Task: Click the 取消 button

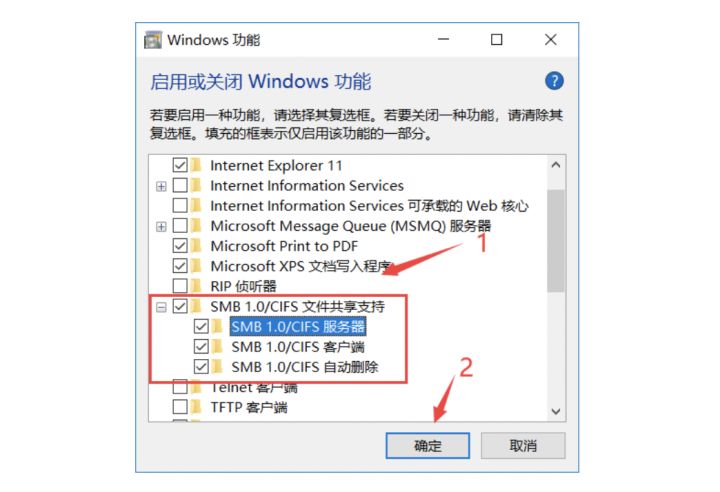Action: coord(523,446)
